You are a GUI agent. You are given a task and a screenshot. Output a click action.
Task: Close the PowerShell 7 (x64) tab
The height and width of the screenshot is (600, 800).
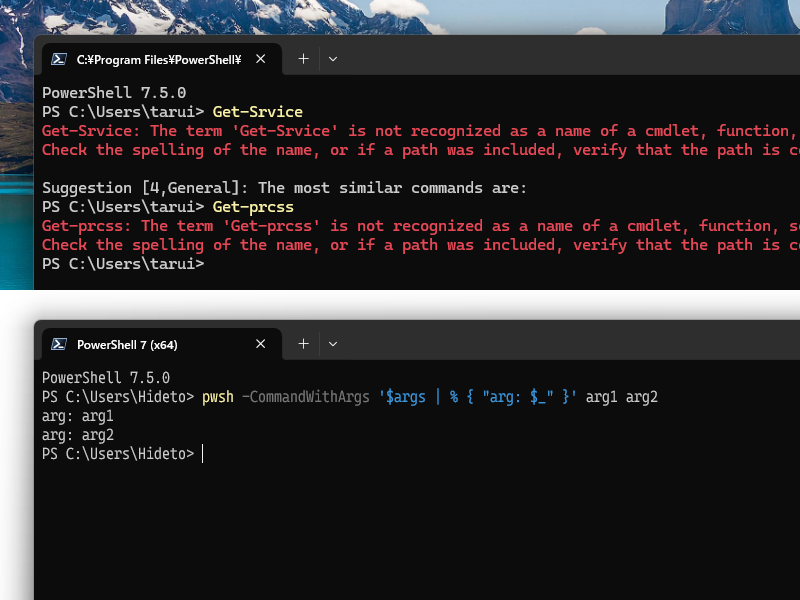260,344
